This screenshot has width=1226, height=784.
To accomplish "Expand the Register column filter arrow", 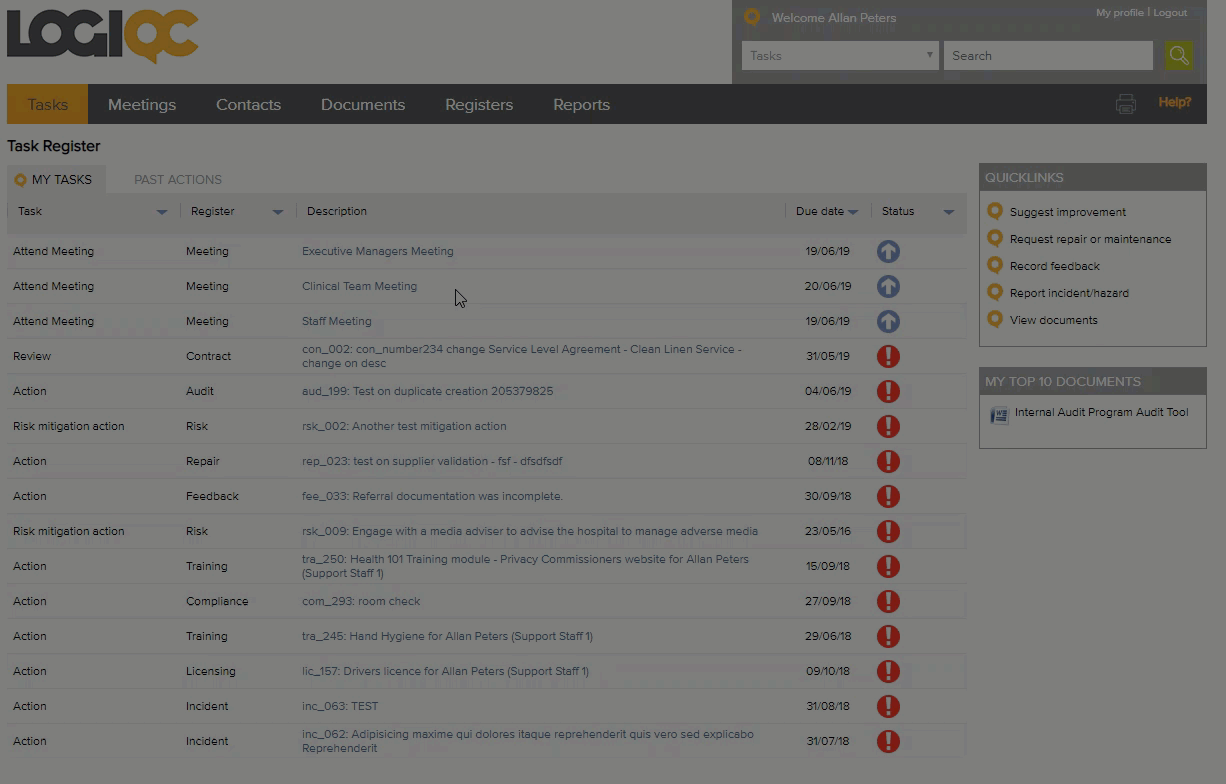I will [x=278, y=212].
